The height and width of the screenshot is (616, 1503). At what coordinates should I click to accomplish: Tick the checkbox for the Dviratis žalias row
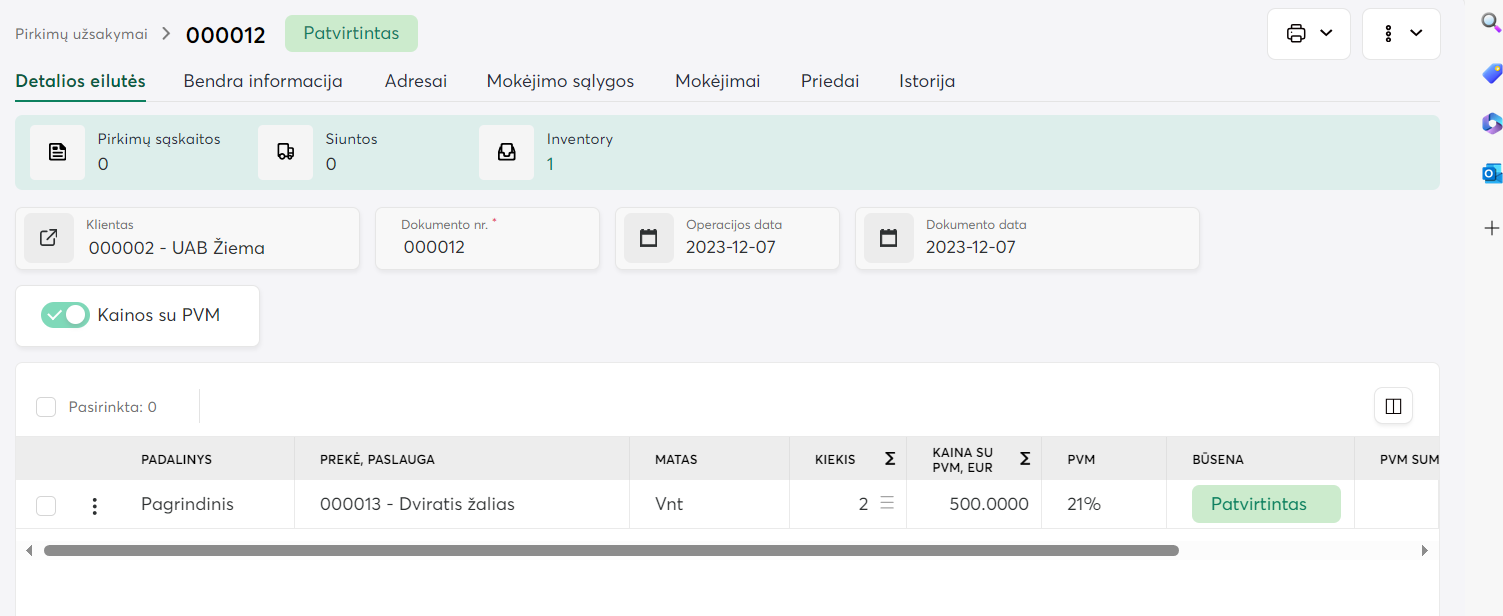46,505
